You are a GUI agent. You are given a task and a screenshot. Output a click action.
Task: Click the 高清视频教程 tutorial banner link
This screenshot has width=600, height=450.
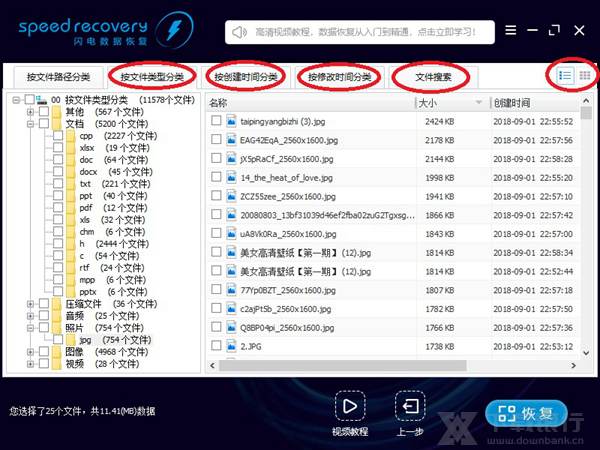(370, 32)
